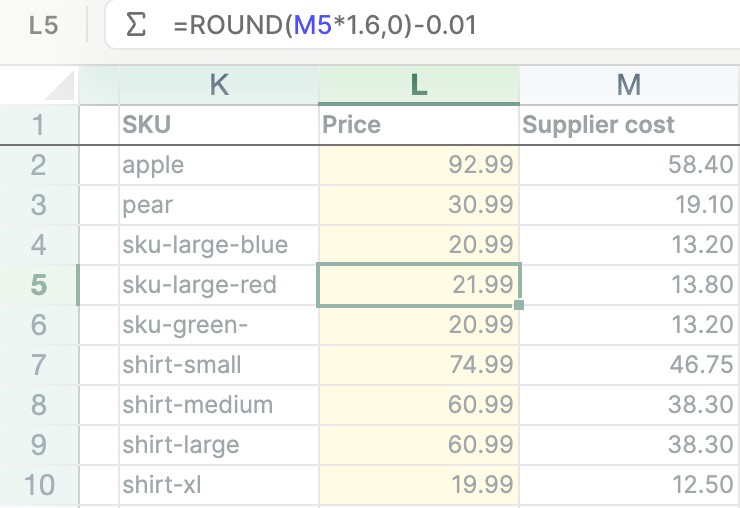Image resolution: width=740 pixels, height=508 pixels.
Task: Select row 9 header
Action: 39,445
